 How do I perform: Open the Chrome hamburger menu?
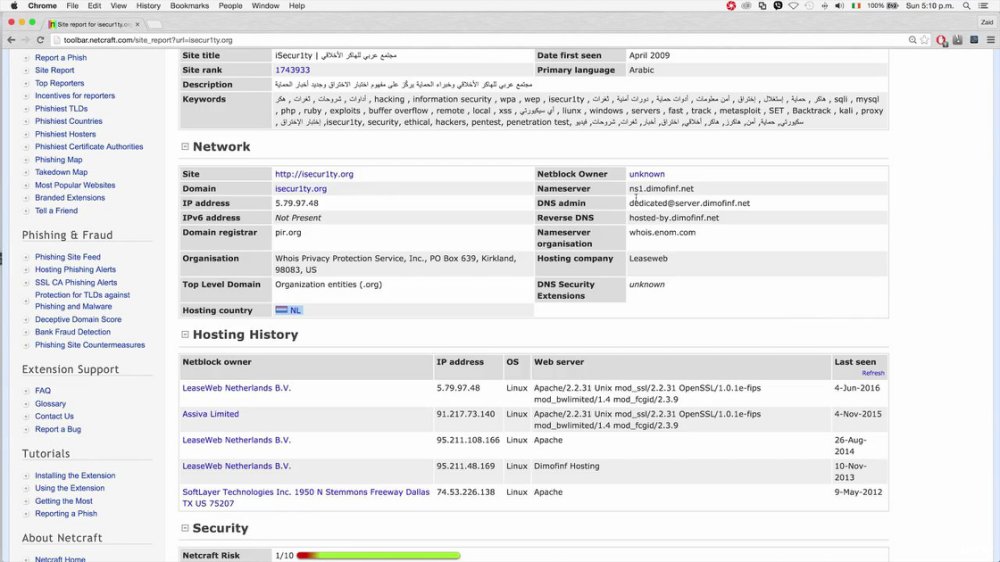point(990,40)
